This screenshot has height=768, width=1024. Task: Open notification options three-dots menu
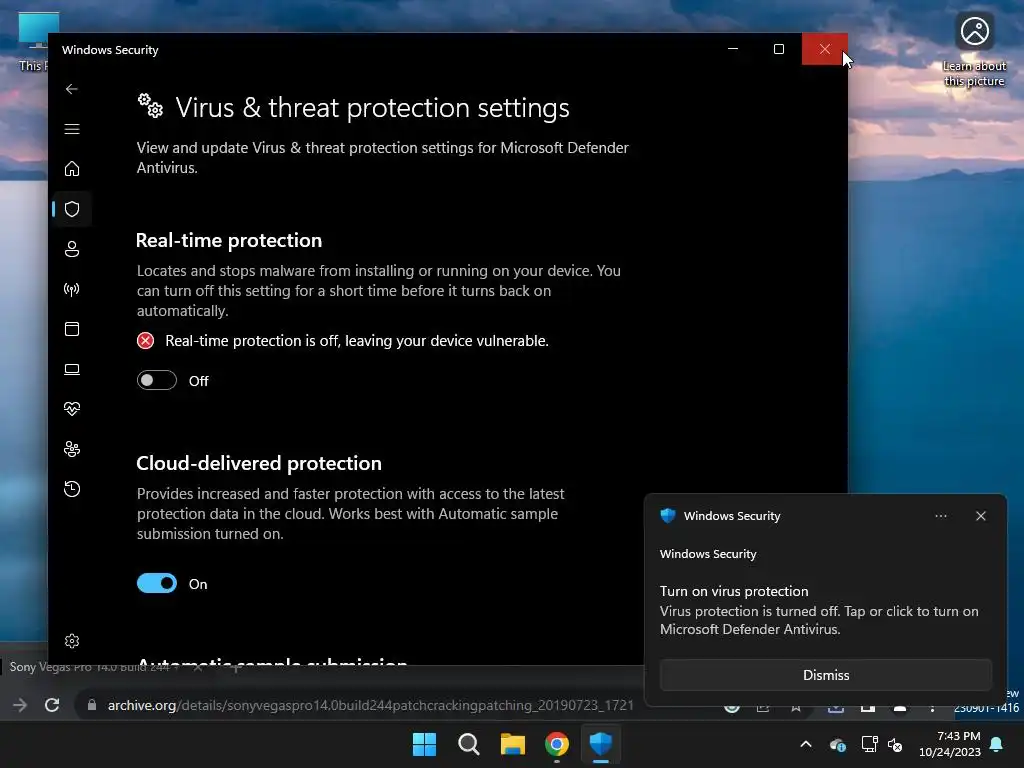coord(941,516)
